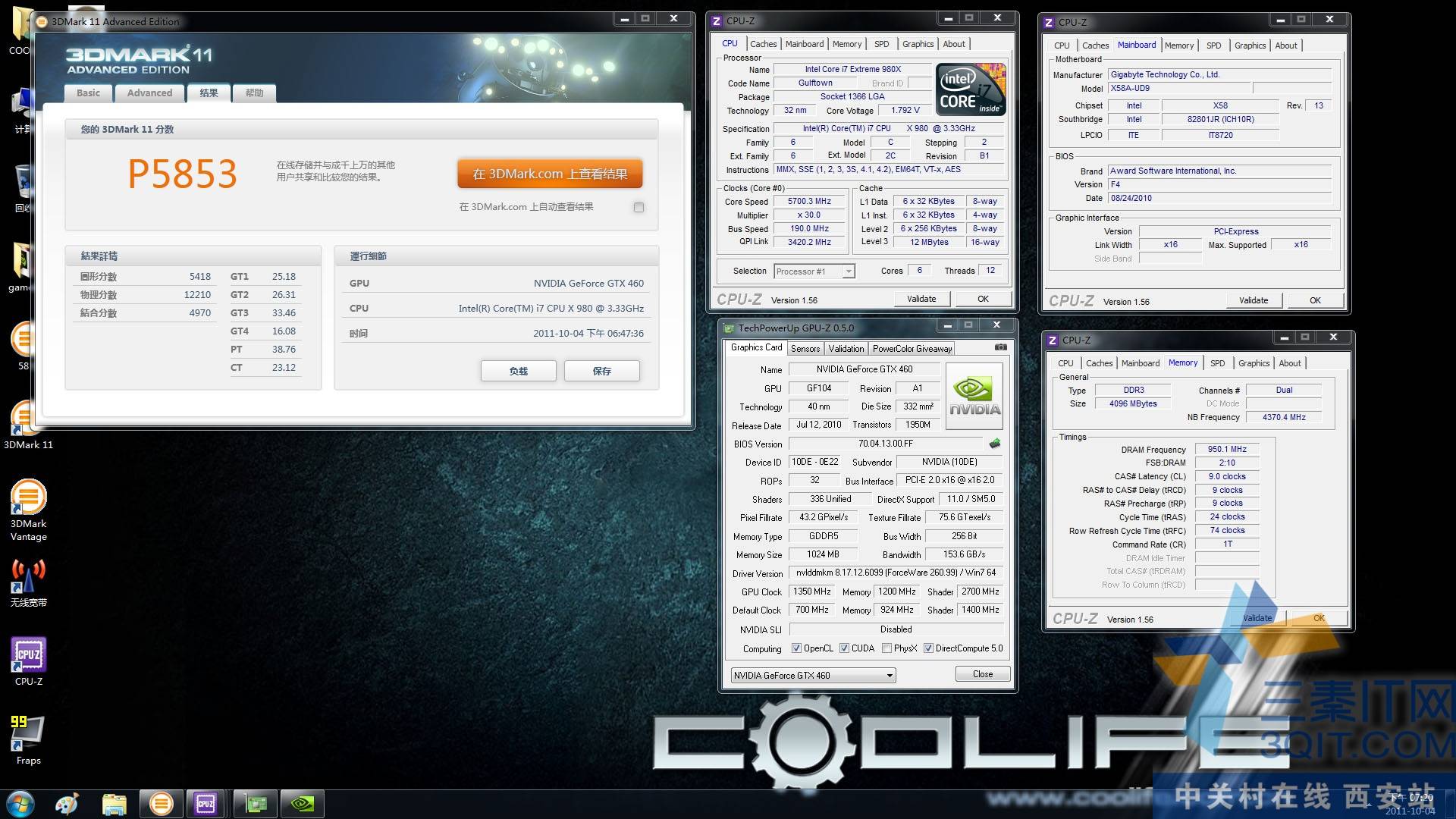Click Validate in the CPU-Z CPU window
The image size is (1456, 819).
(x=921, y=299)
